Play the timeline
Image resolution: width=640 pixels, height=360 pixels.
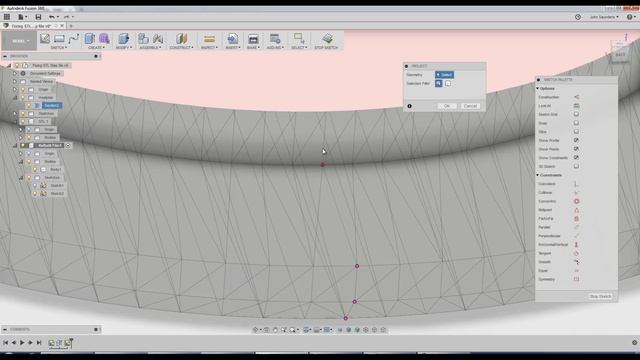pos(22,343)
